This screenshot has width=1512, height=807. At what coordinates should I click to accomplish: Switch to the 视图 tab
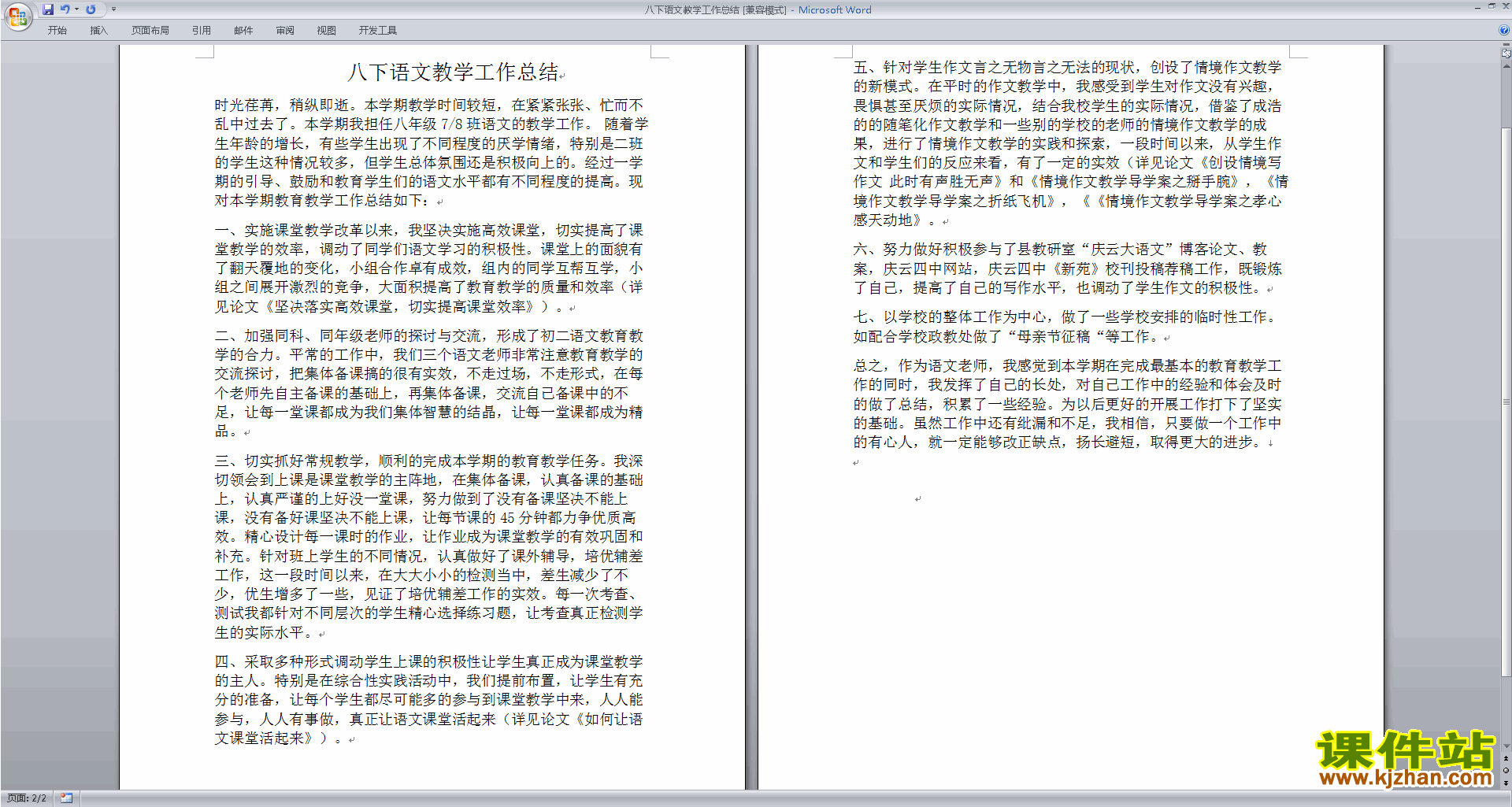coord(327,31)
